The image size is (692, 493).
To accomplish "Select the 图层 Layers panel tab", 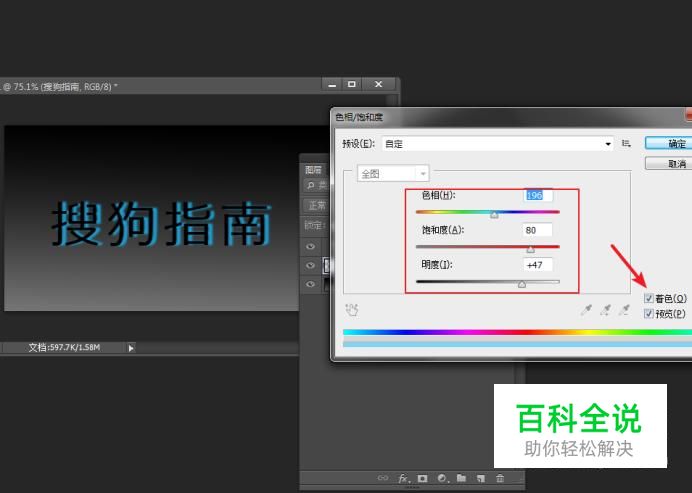I will coord(313,170).
